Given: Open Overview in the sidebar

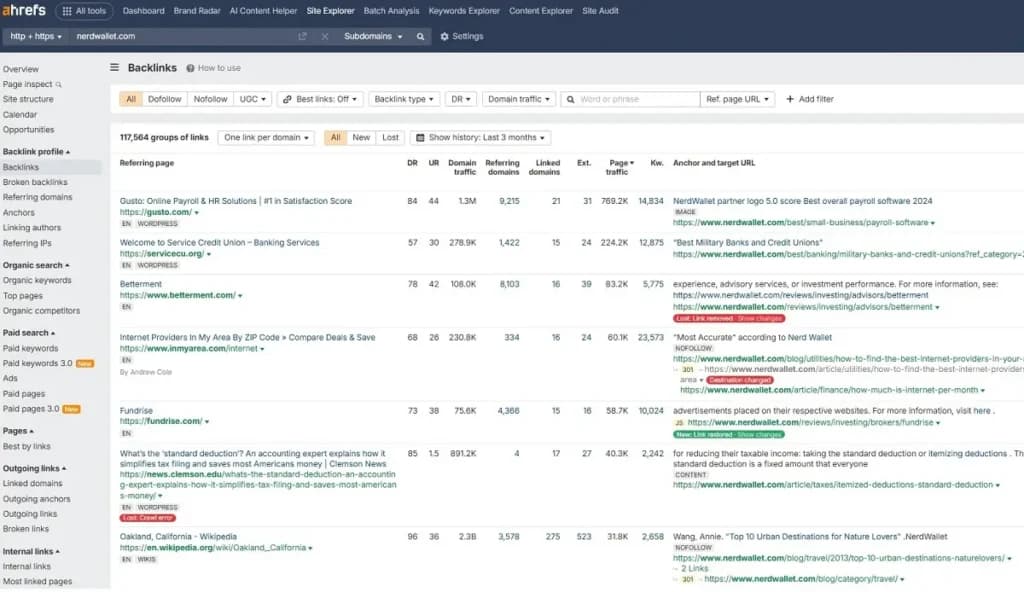Looking at the screenshot, I should (x=21, y=69).
